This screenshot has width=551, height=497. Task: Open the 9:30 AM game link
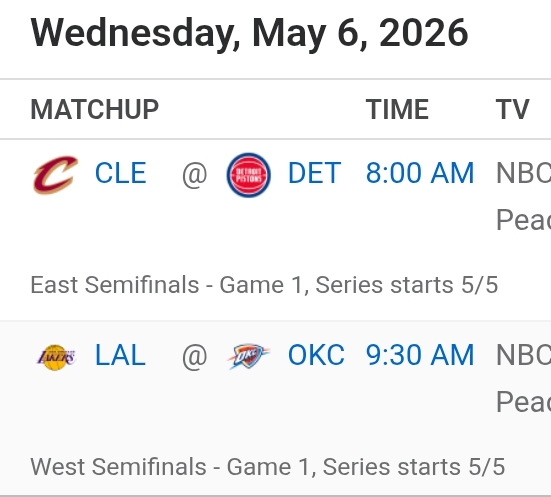[x=420, y=355]
